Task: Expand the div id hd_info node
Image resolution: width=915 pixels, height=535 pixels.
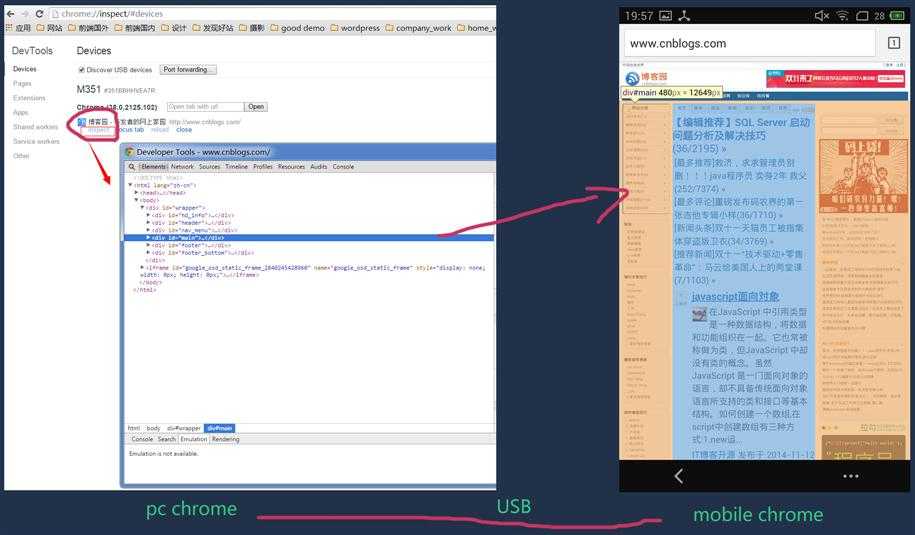Action: point(148,215)
